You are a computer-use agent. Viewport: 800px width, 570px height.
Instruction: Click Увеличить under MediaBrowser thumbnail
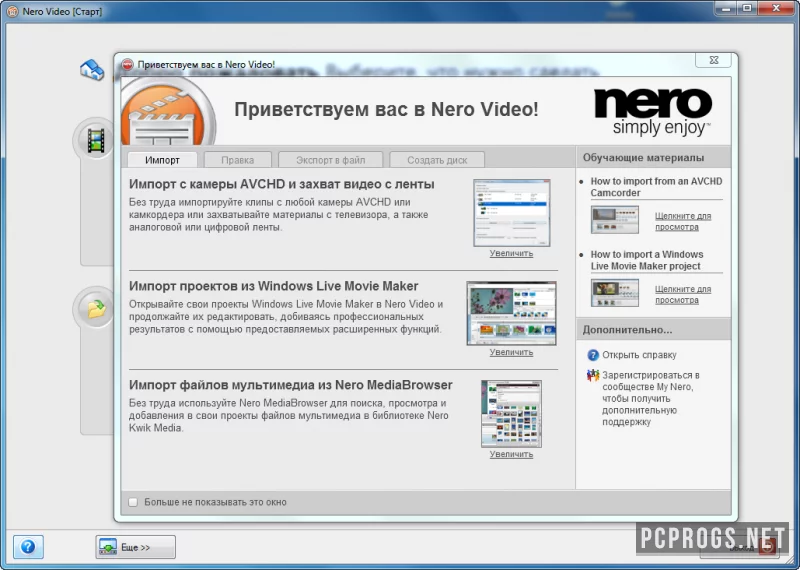511,454
